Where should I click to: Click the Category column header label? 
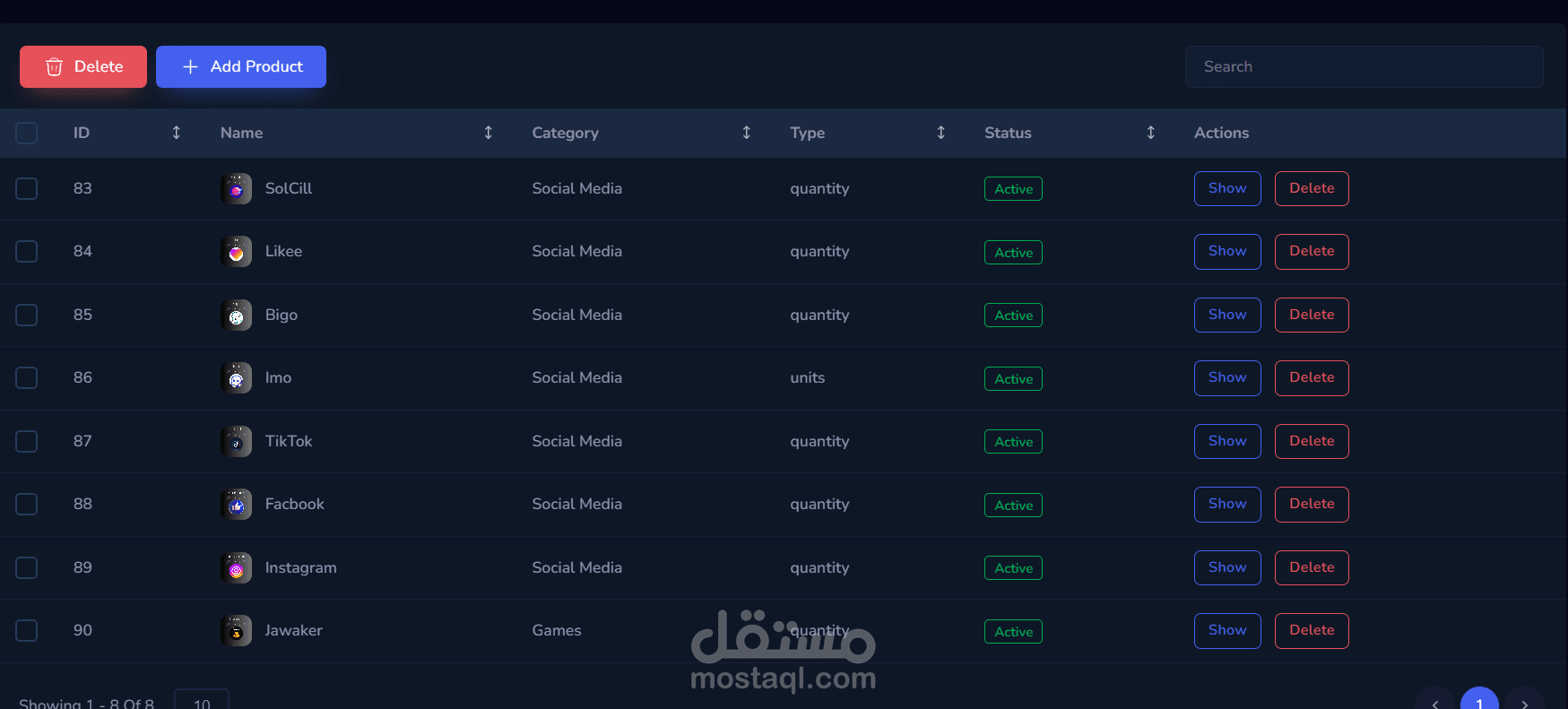click(565, 133)
